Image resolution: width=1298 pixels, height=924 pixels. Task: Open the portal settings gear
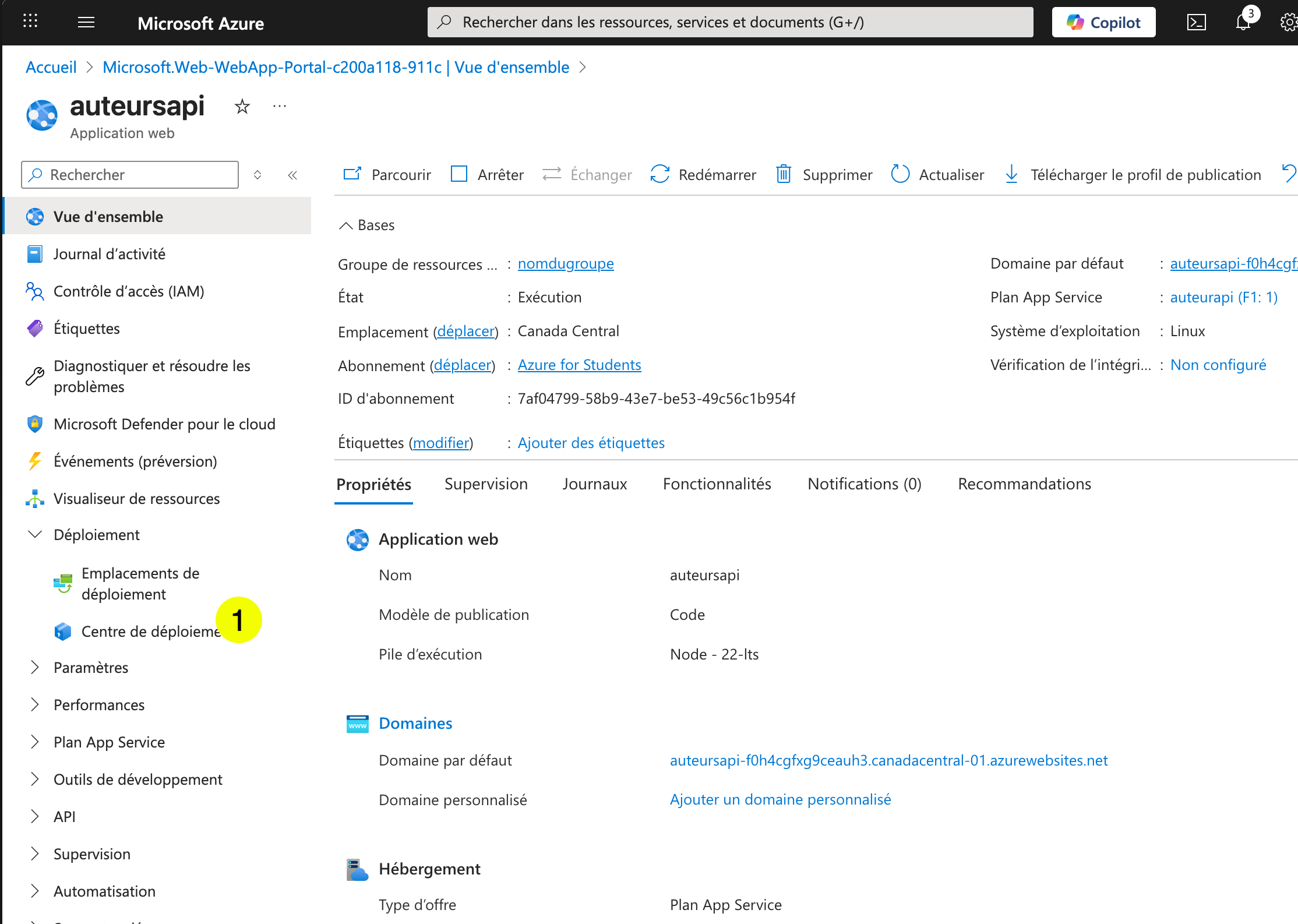point(1289,22)
